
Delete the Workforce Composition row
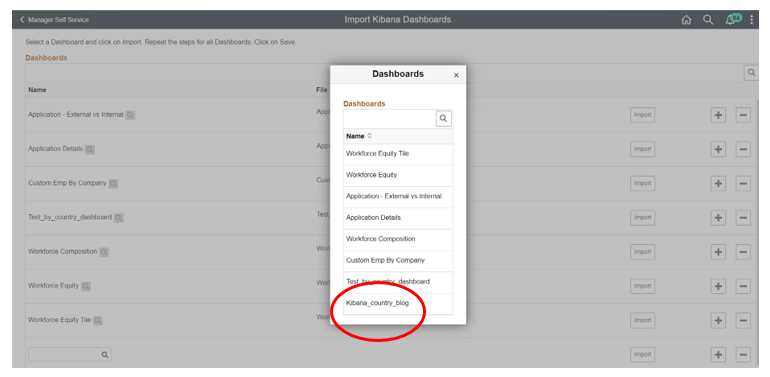pos(743,252)
